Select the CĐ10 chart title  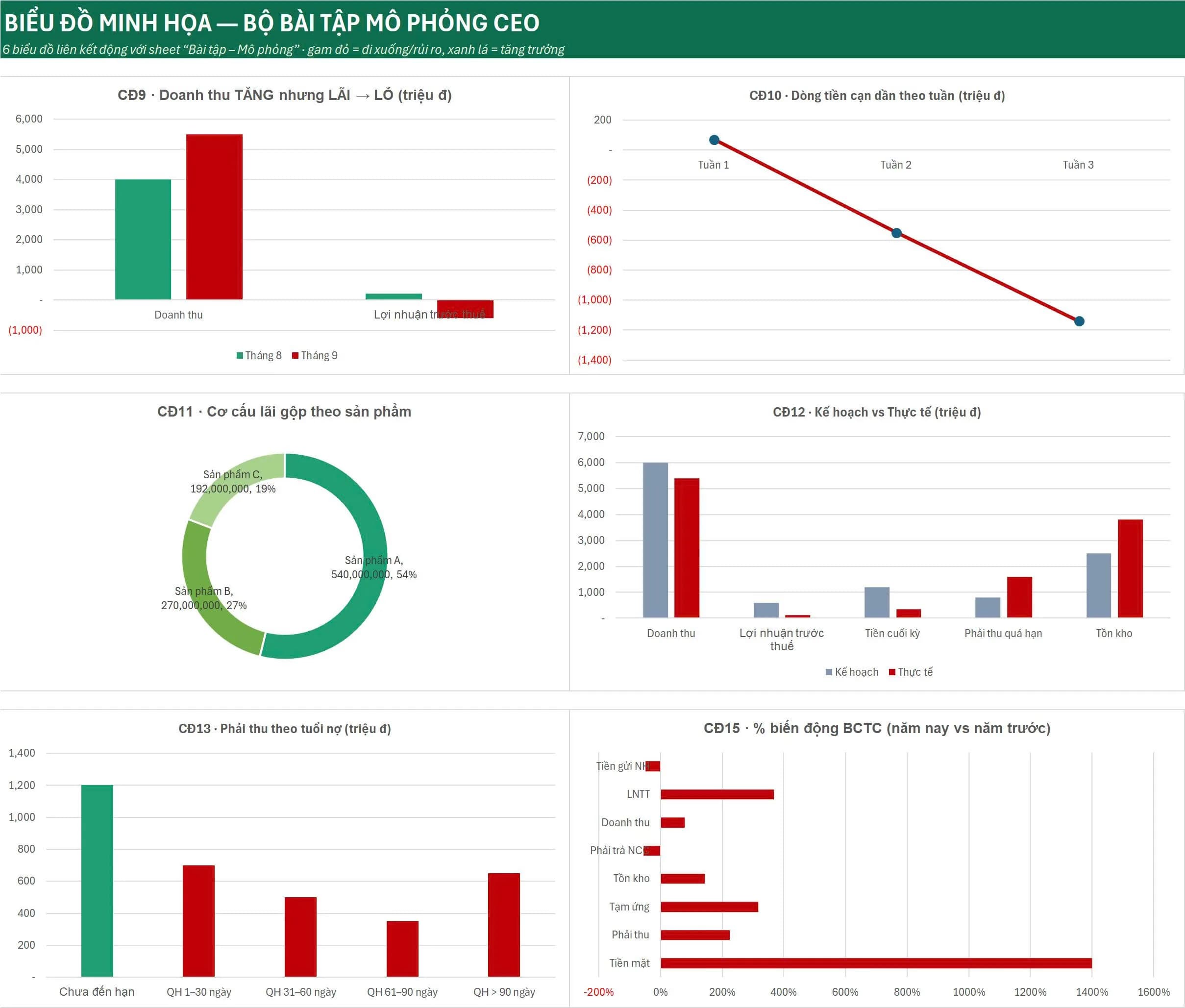(877, 96)
